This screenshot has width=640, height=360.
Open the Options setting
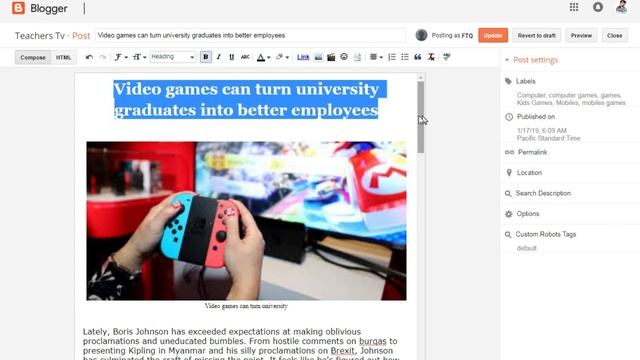[527, 214]
